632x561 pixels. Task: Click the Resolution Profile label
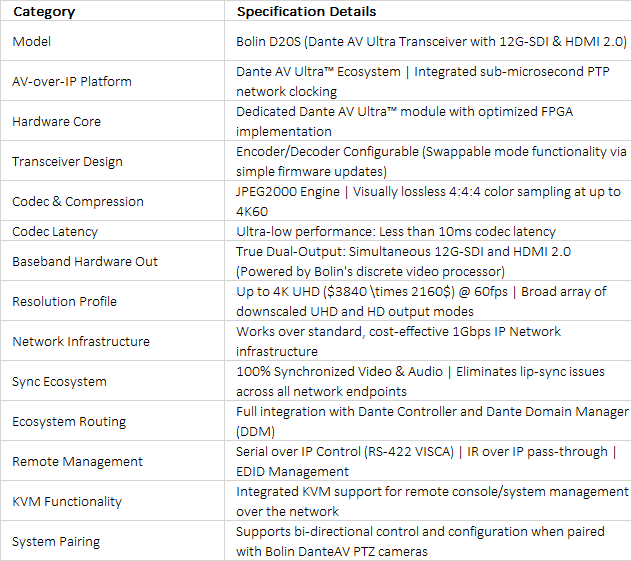coord(64,301)
